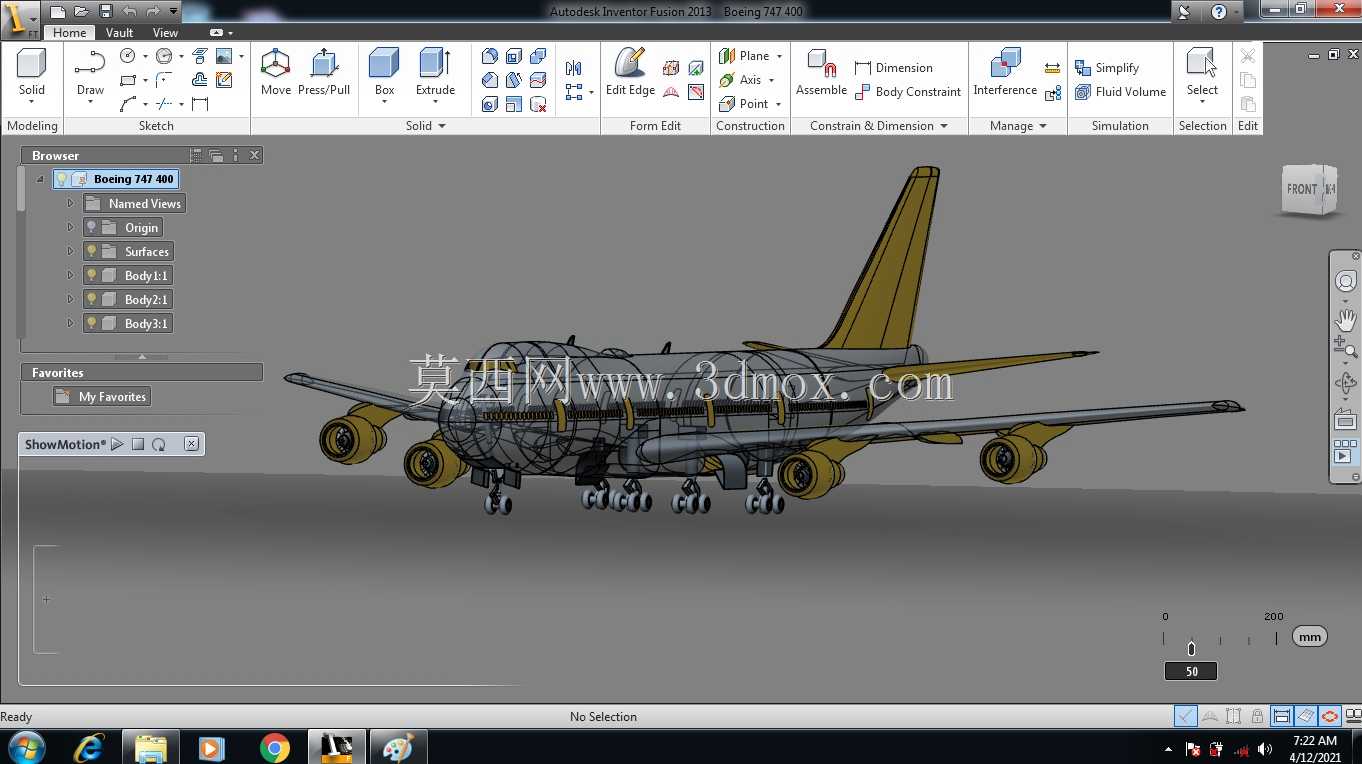Click the Edit Edge form tool
The height and width of the screenshot is (764, 1362).
(x=630, y=72)
